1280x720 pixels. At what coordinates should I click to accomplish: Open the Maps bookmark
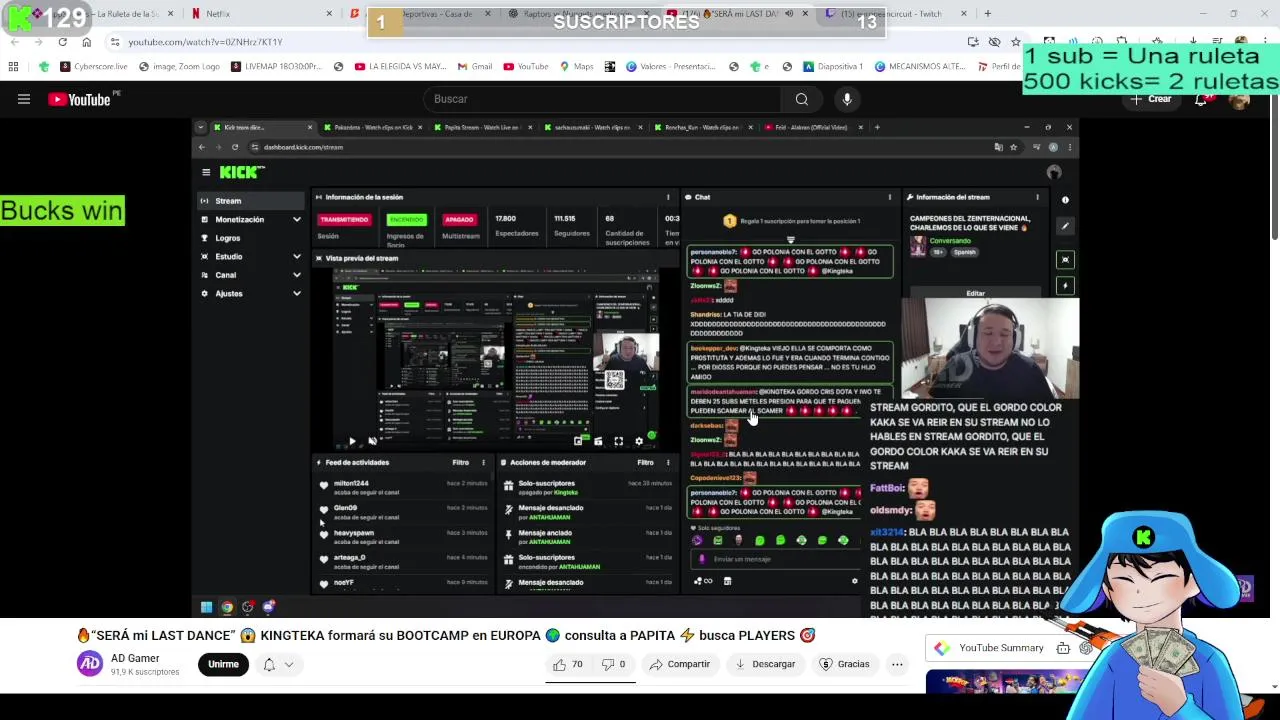coord(577,67)
